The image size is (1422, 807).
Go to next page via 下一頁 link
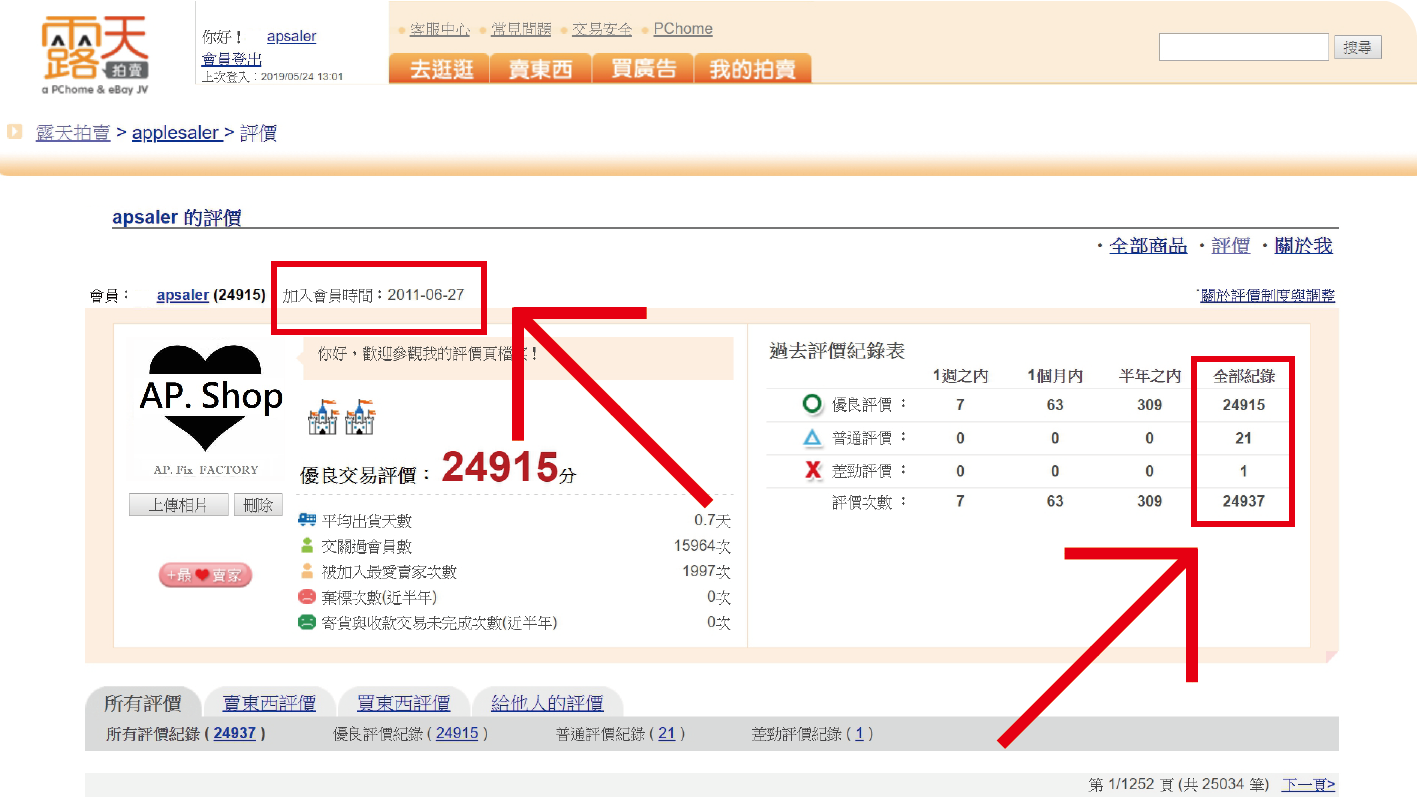(1308, 785)
